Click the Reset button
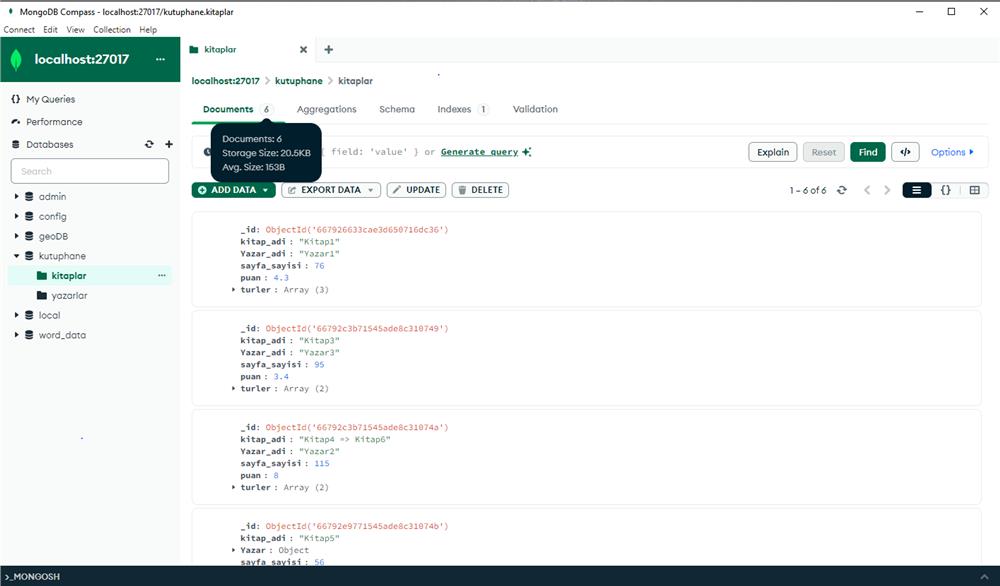 [x=823, y=152]
